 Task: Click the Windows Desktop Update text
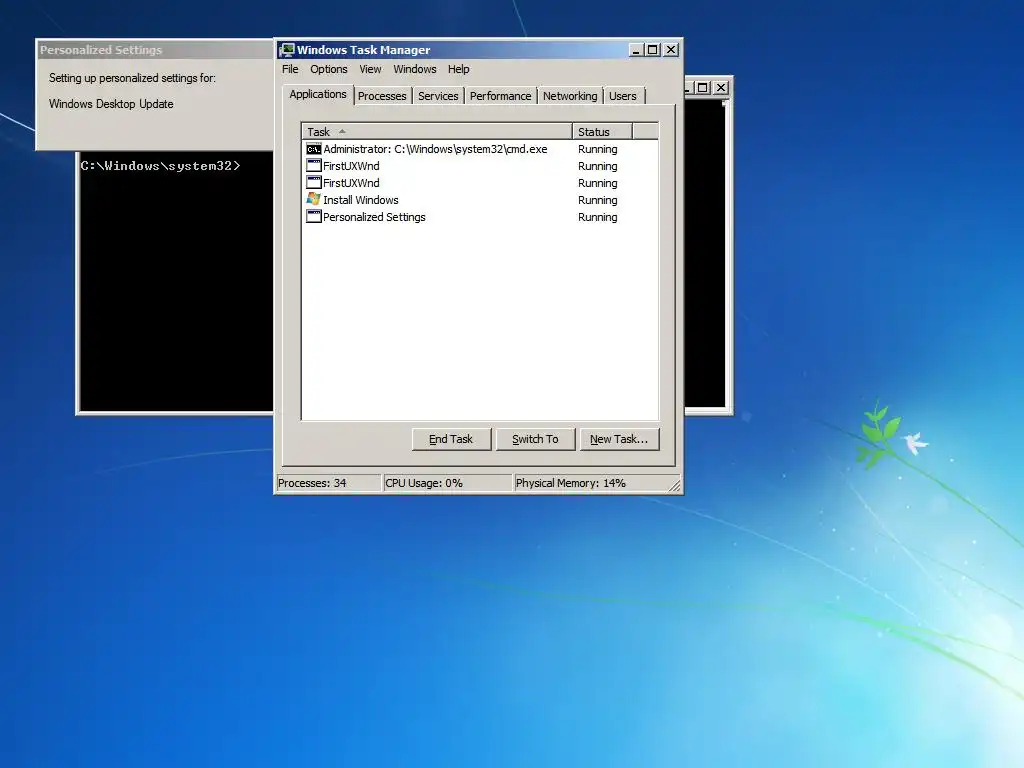(x=111, y=104)
